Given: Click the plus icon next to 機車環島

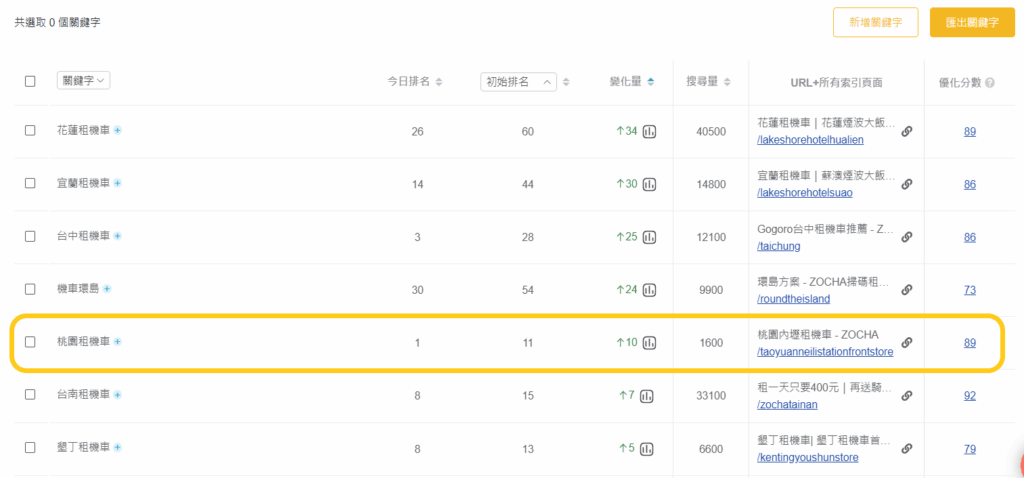Looking at the screenshot, I should coord(107,289).
